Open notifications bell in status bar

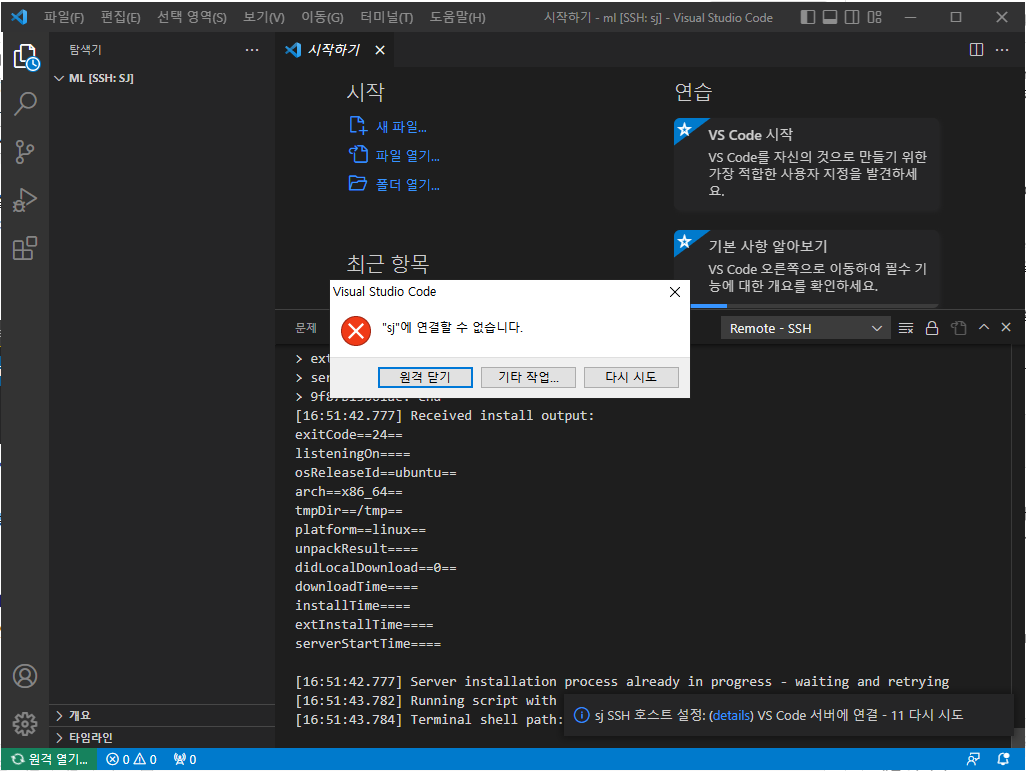click(1002, 759)
